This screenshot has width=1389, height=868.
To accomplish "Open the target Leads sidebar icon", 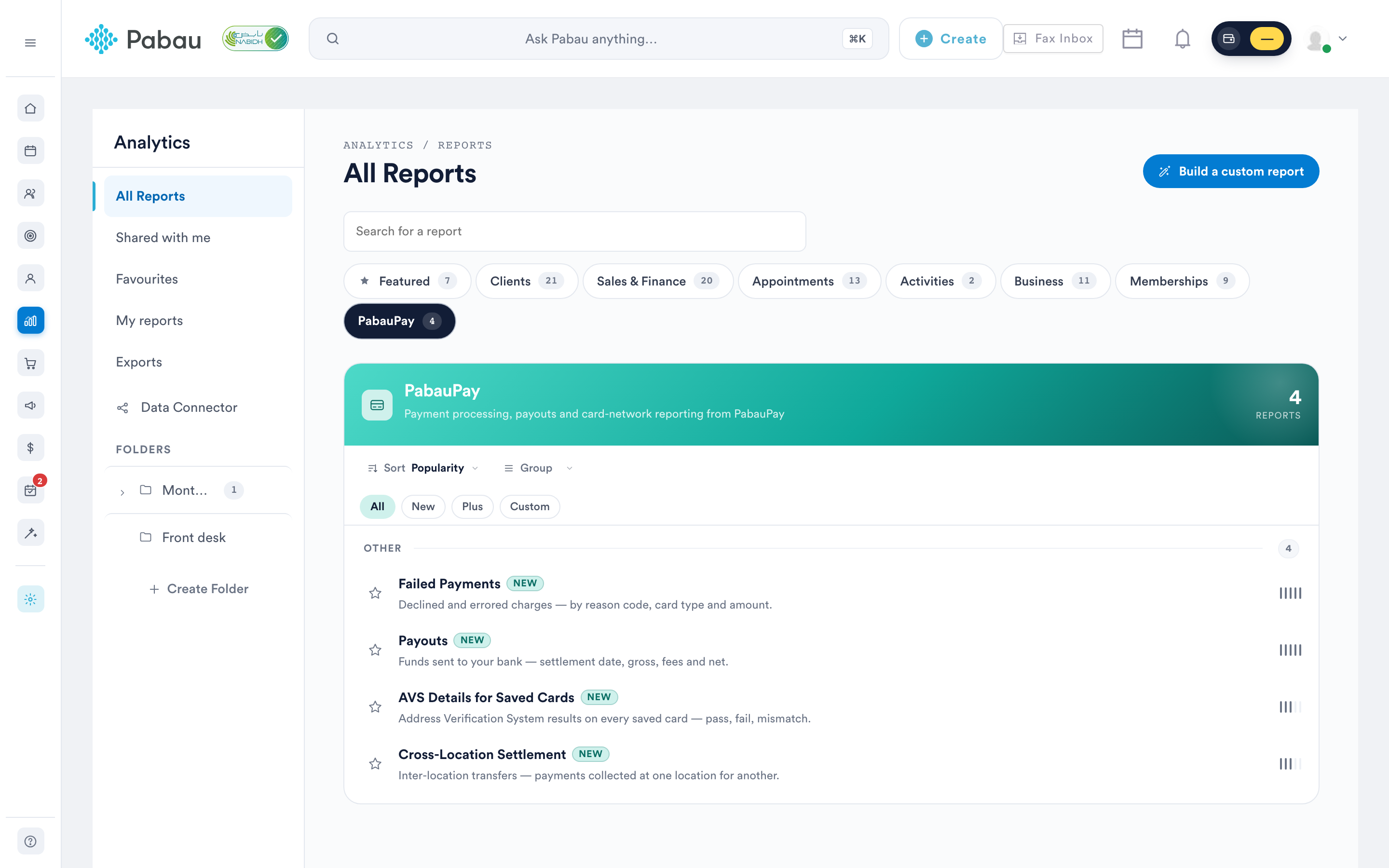I will coord(30,236).
